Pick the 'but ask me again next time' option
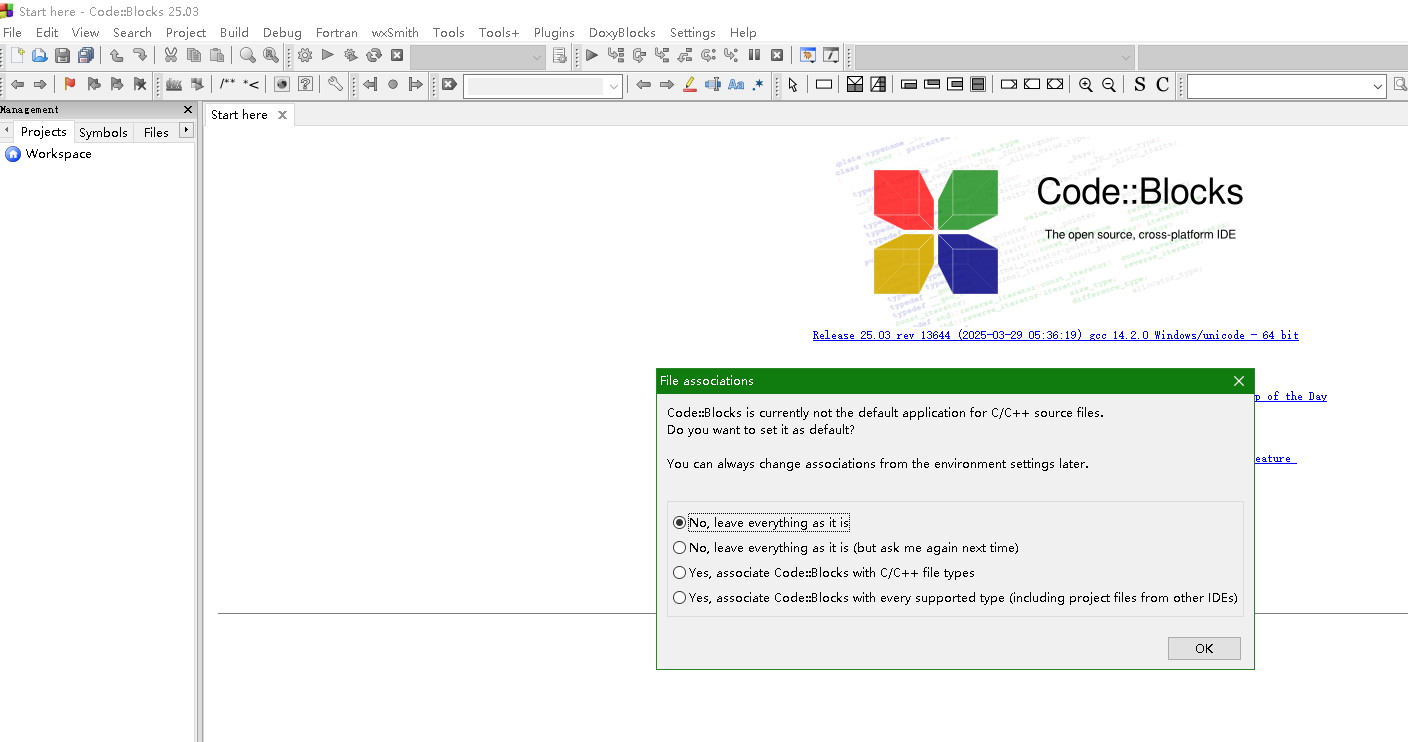This screenshot has height=742, width=1408. coord(680,548)
